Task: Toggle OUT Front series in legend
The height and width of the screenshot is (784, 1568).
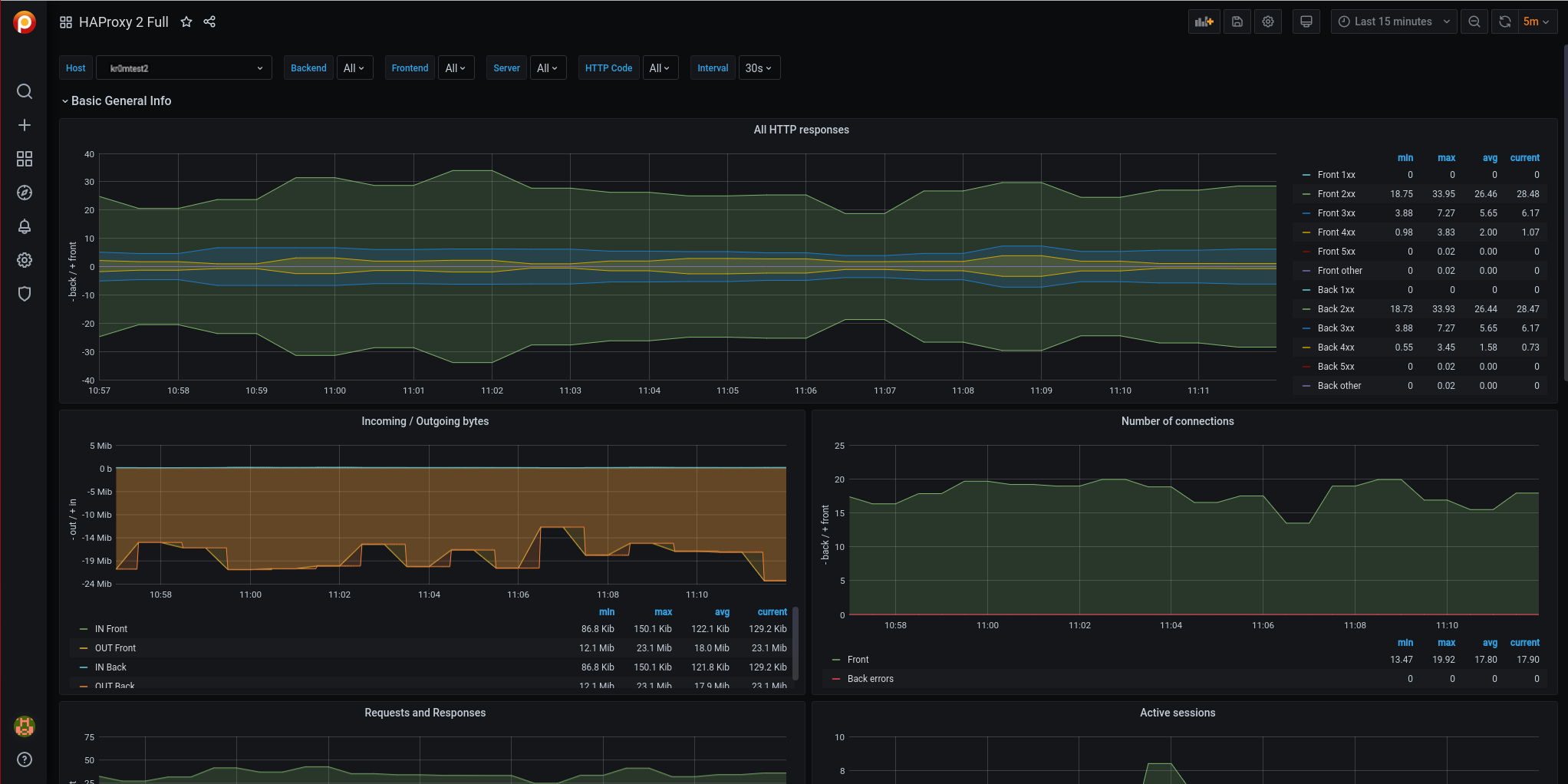Action: (x=115, y=648)
